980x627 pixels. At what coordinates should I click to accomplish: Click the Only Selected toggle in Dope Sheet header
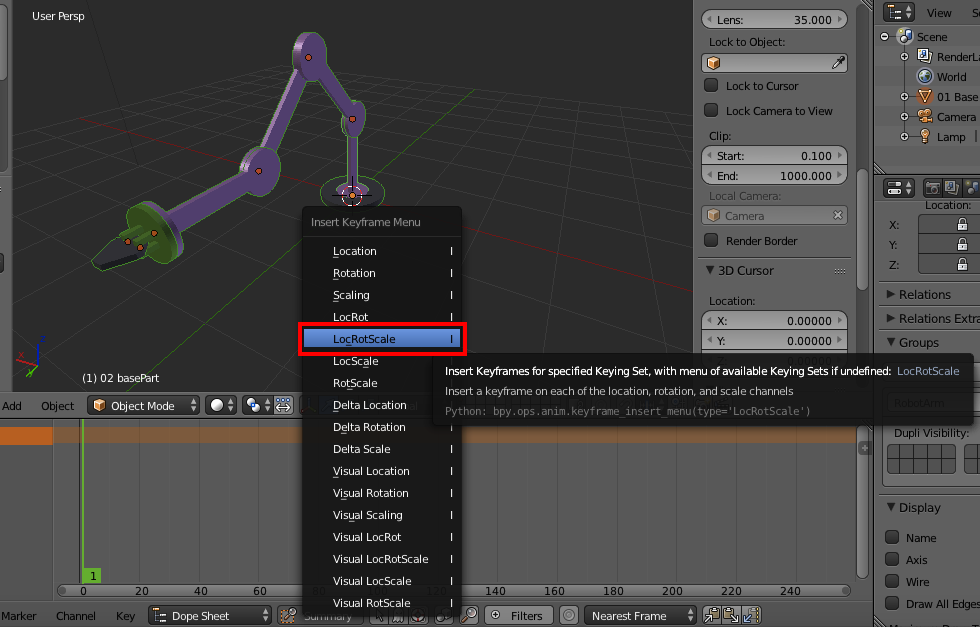click(x=378, y=615)
